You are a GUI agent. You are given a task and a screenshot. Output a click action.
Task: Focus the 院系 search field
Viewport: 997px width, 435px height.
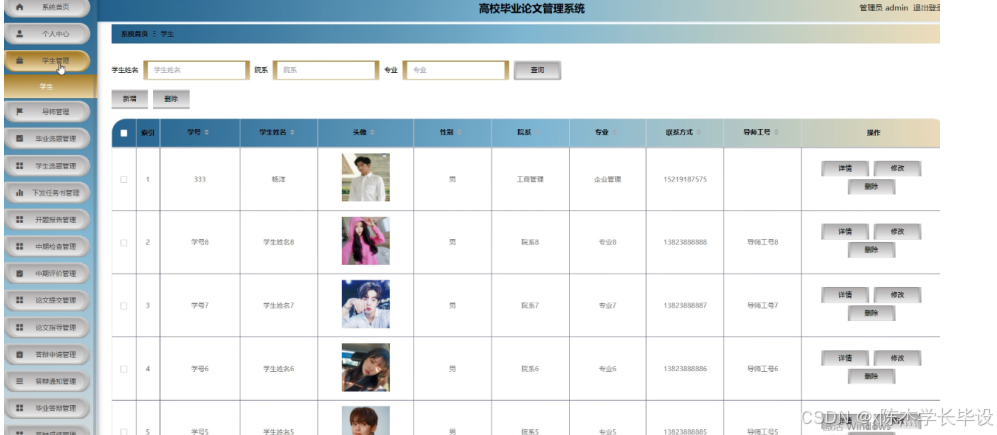[326, 70]
